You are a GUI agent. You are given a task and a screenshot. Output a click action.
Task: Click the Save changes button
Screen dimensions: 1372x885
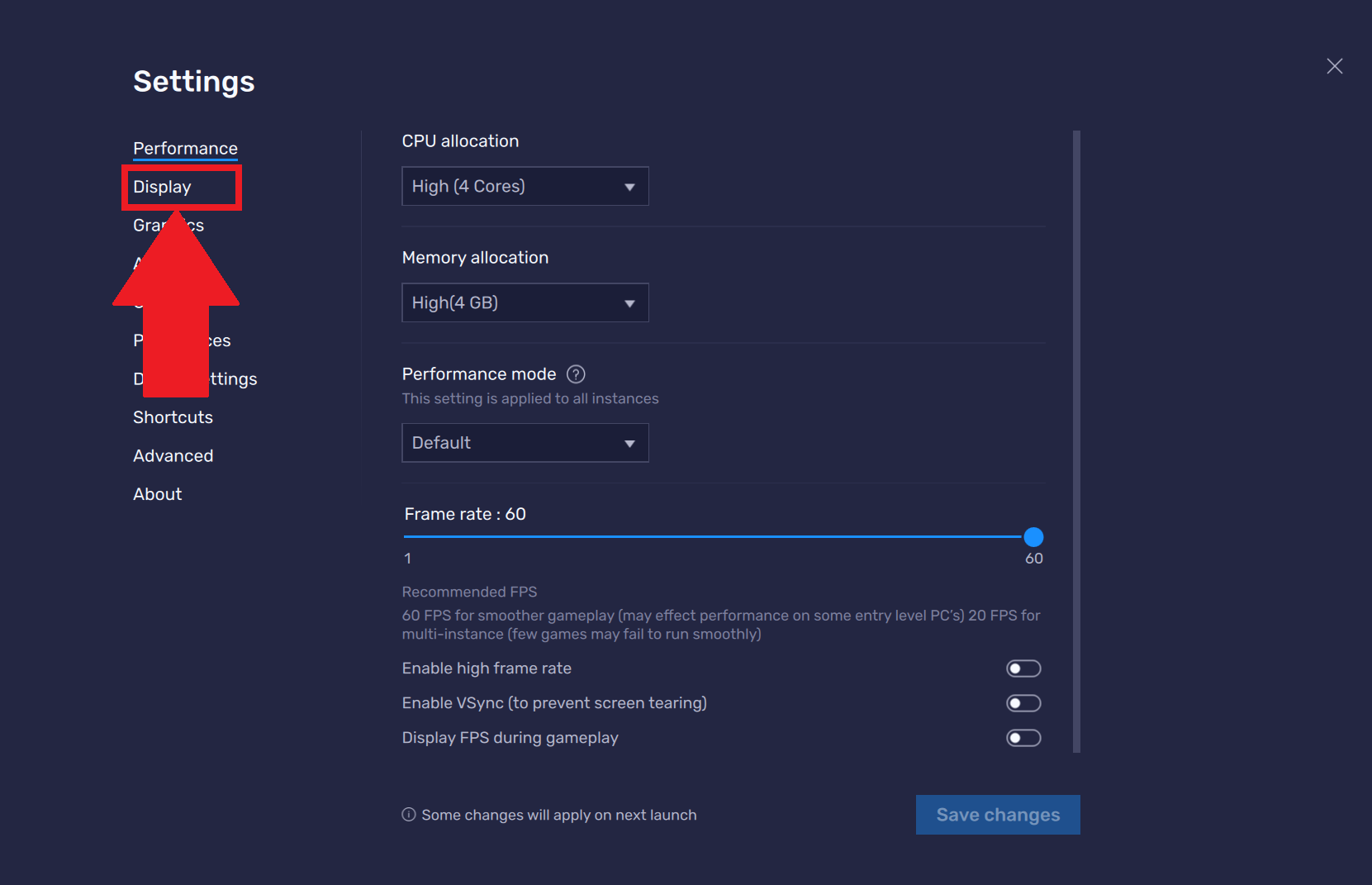[997, 815]
